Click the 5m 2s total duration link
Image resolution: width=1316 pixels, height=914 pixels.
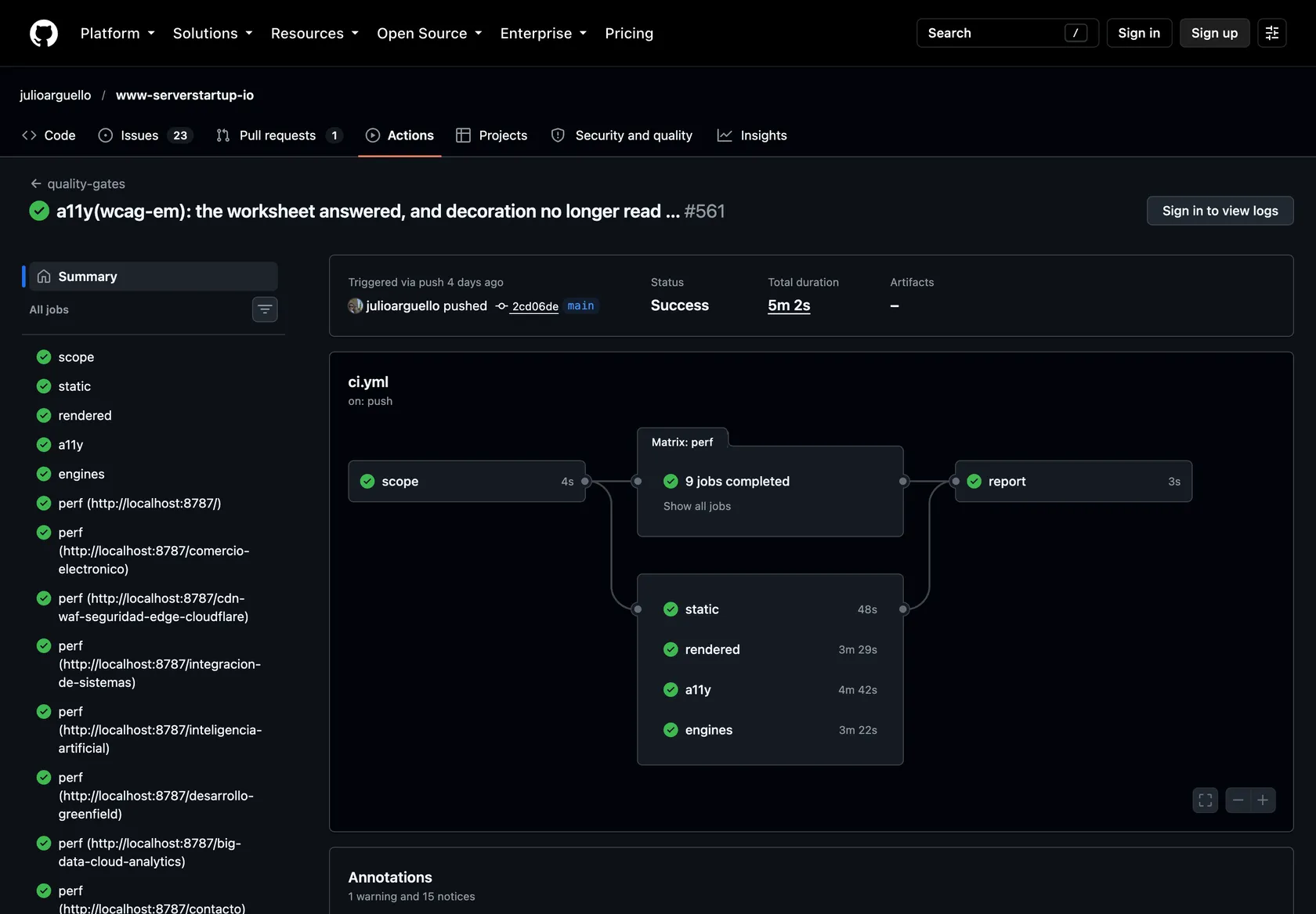(789, 305)
